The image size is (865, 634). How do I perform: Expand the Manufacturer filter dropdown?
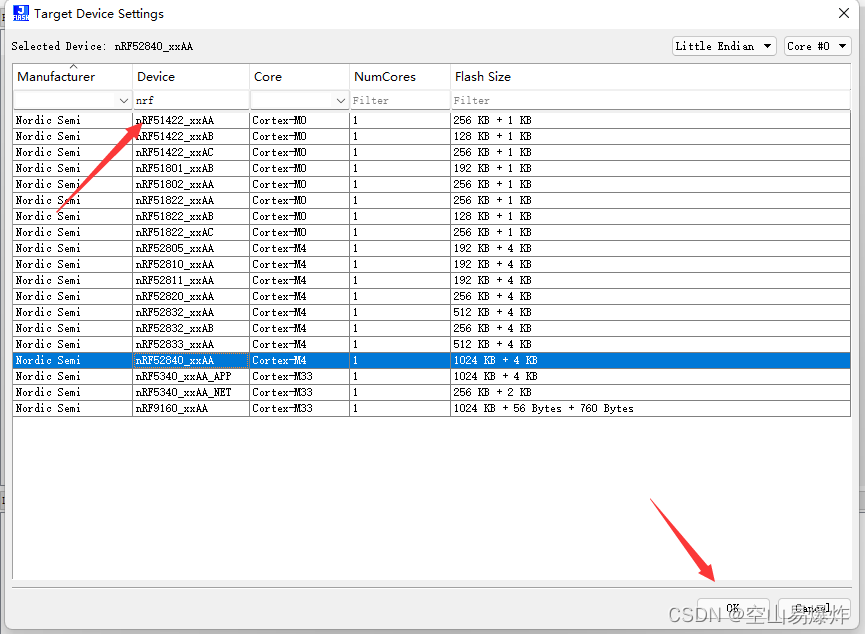124,100
